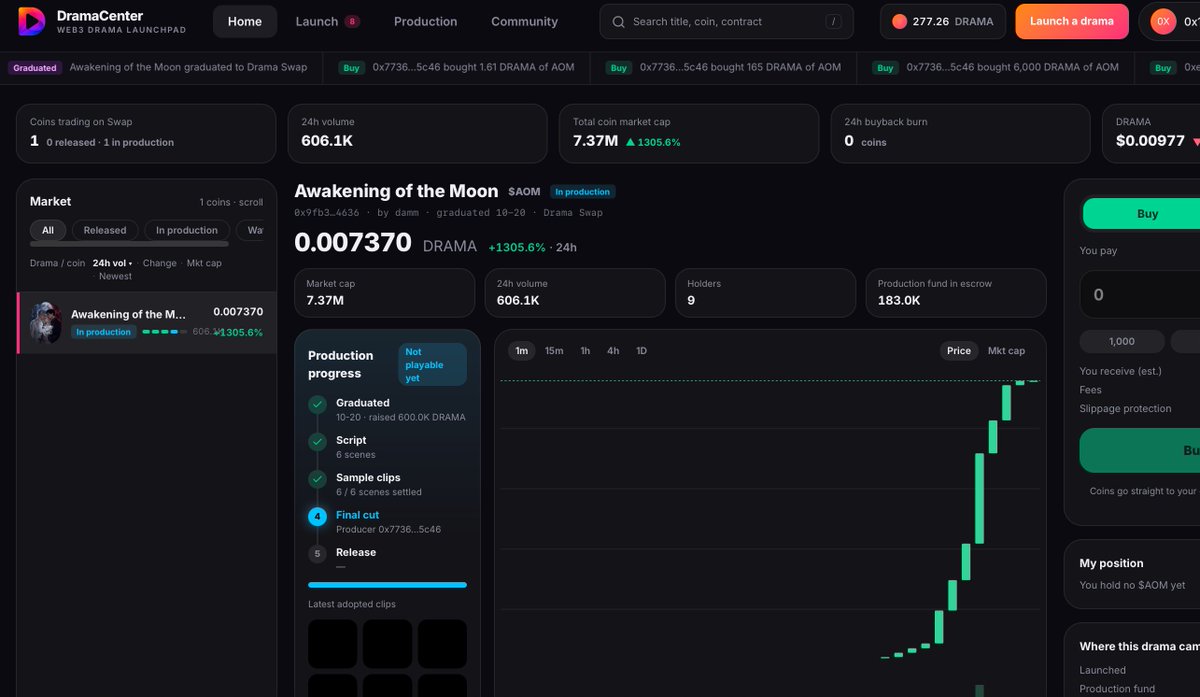Switch chart interval to 1m

[522, 351]
